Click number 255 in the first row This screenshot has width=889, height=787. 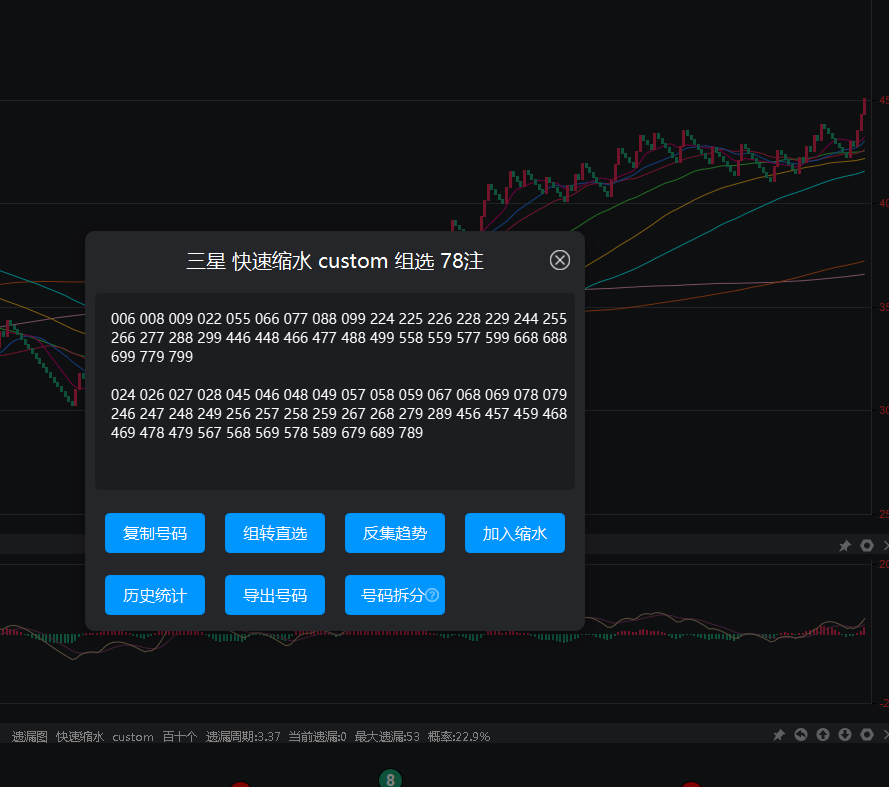(x=554, y=319)
